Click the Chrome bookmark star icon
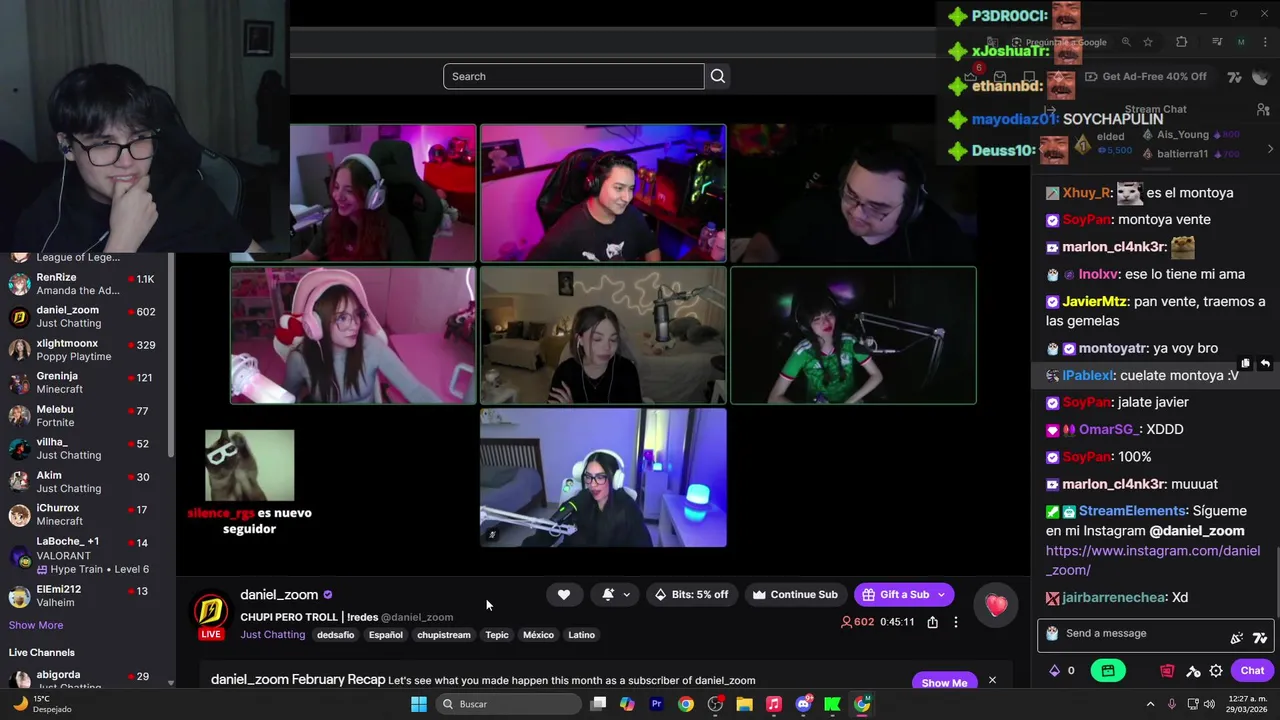Screen dimensions: 1280x720 pyautogui.click(x=1148, y=42)
